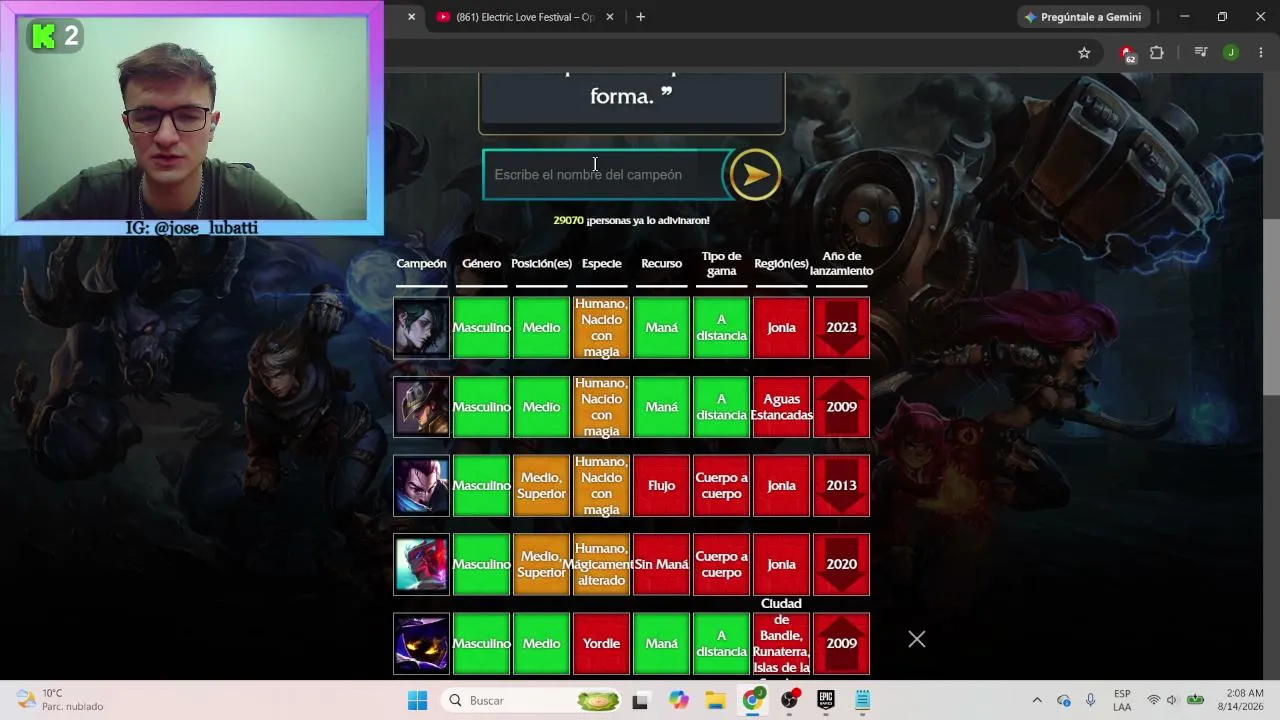Click the battery tray icon

click(x=1196, y=700)
